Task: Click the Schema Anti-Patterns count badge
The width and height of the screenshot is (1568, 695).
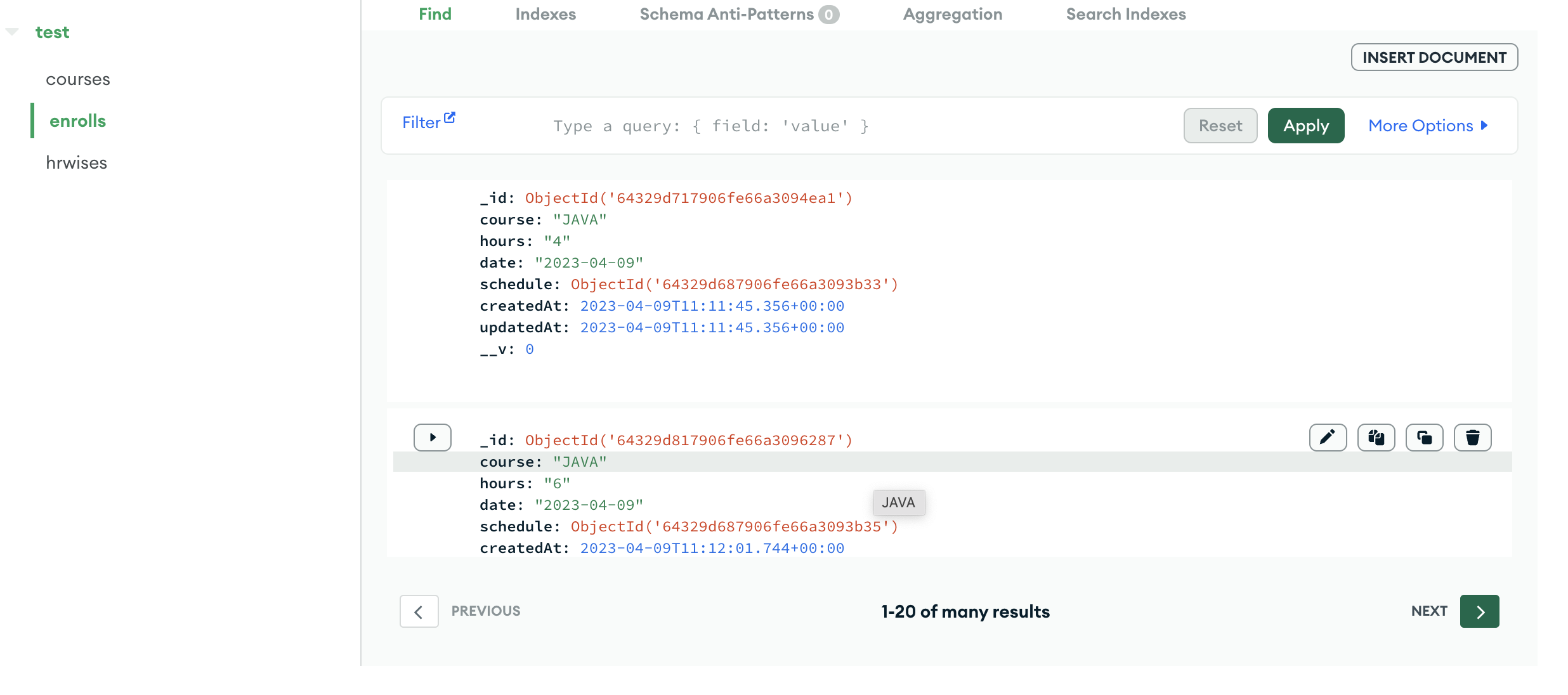Action: [x=830, y=14]
